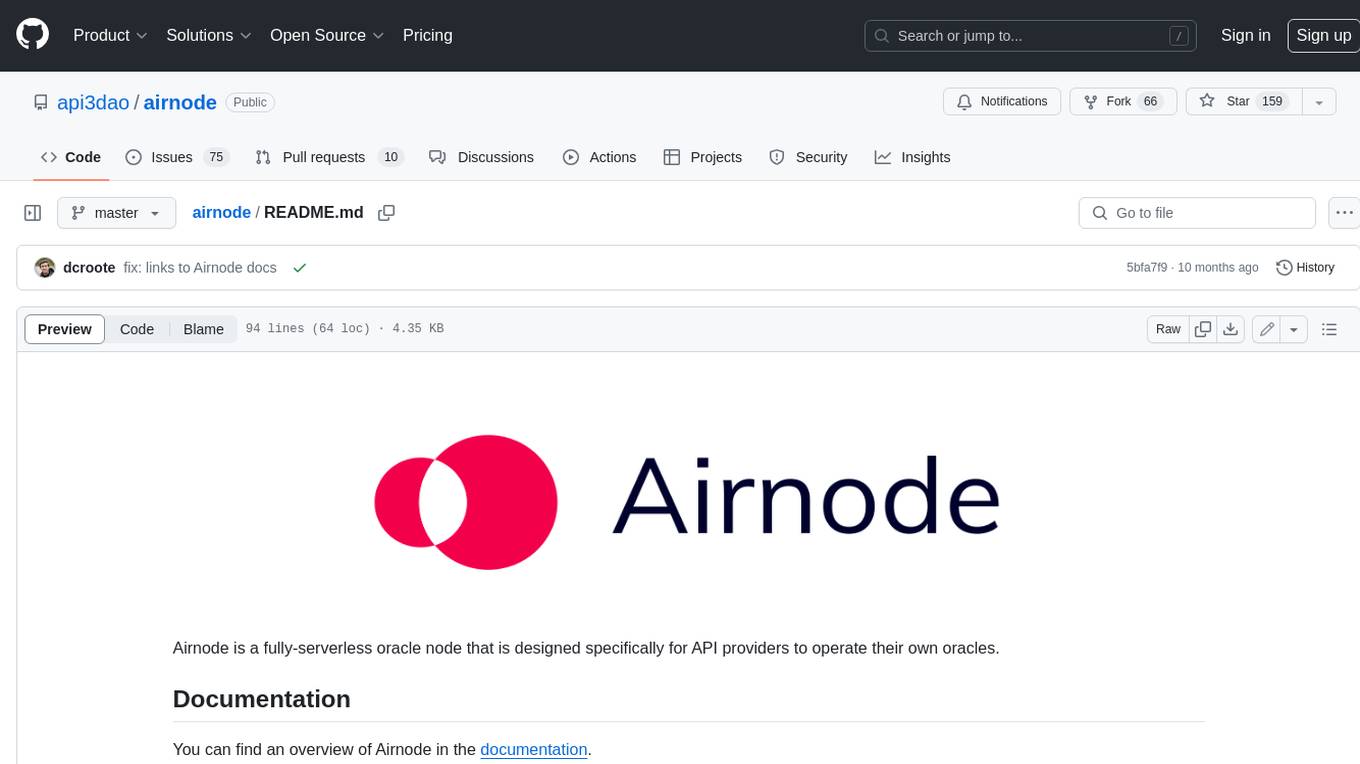
Task: Click the 94 lines file info text
Action: point(344,329)
